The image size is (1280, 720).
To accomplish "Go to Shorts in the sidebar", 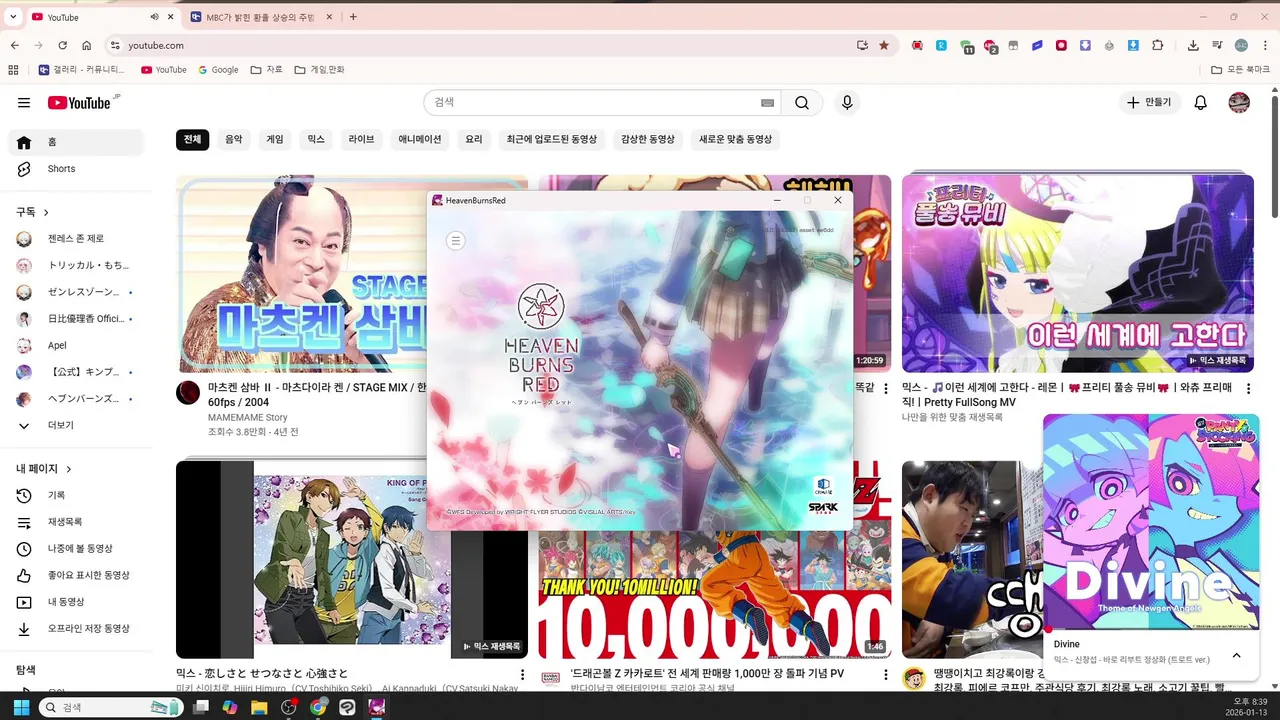I will [x=76, y=169].
